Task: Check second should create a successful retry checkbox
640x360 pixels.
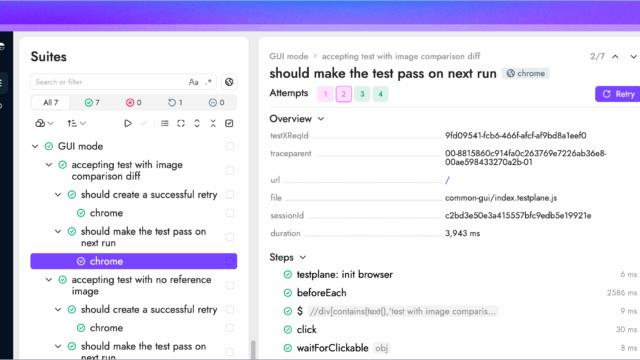Action: point(230,309)
